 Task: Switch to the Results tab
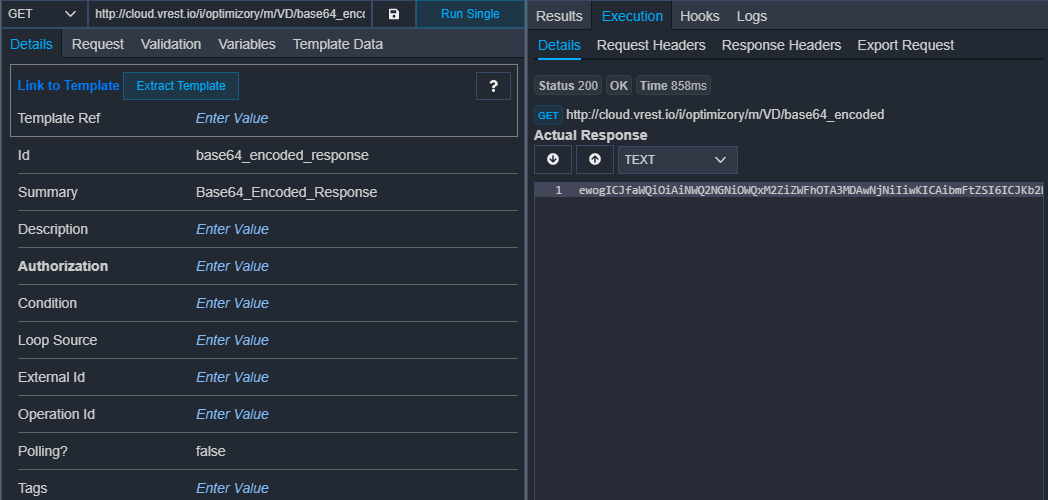pyautogui.click(x=559, y=16)
